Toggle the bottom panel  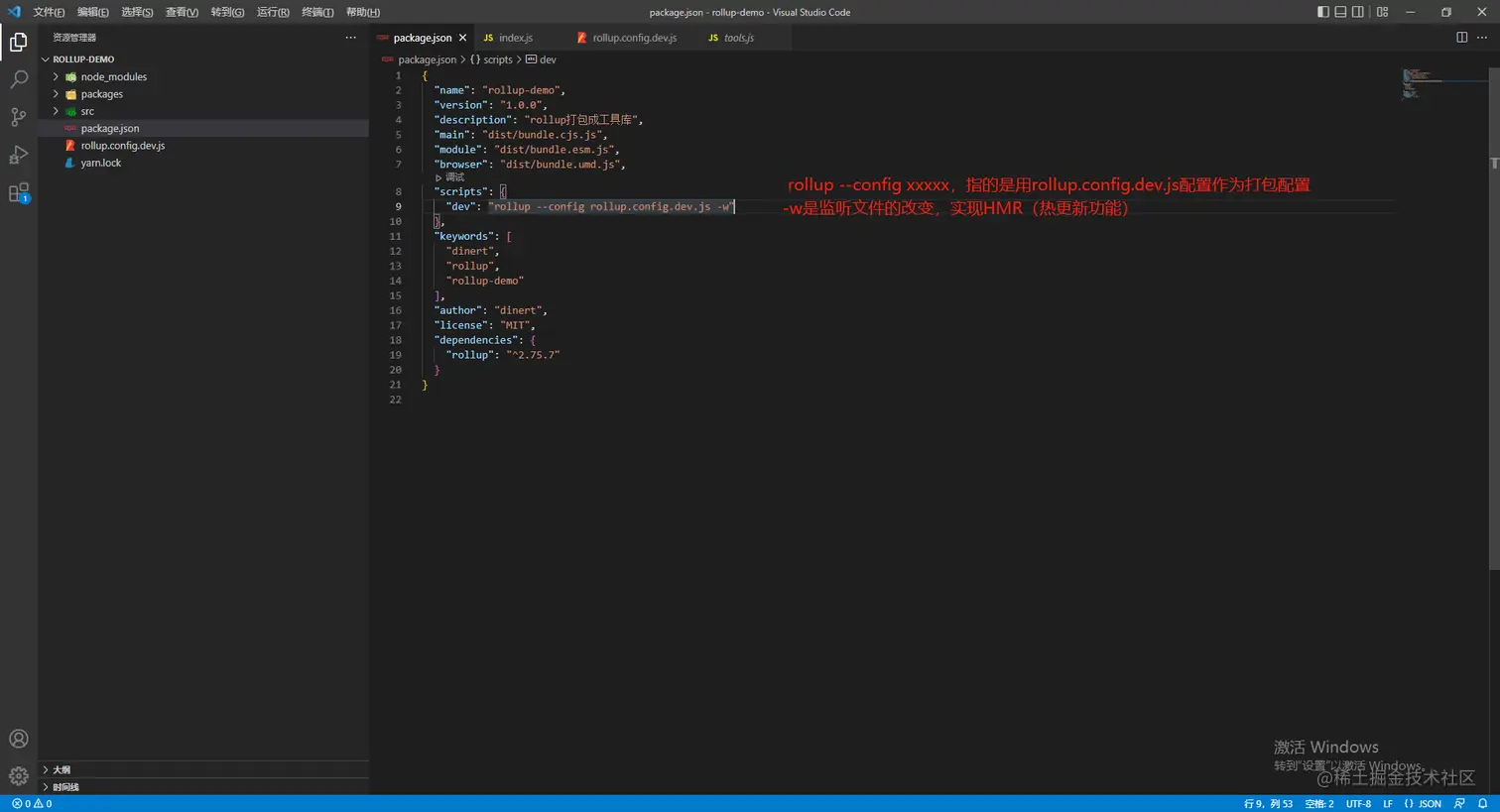[1340, 12]
